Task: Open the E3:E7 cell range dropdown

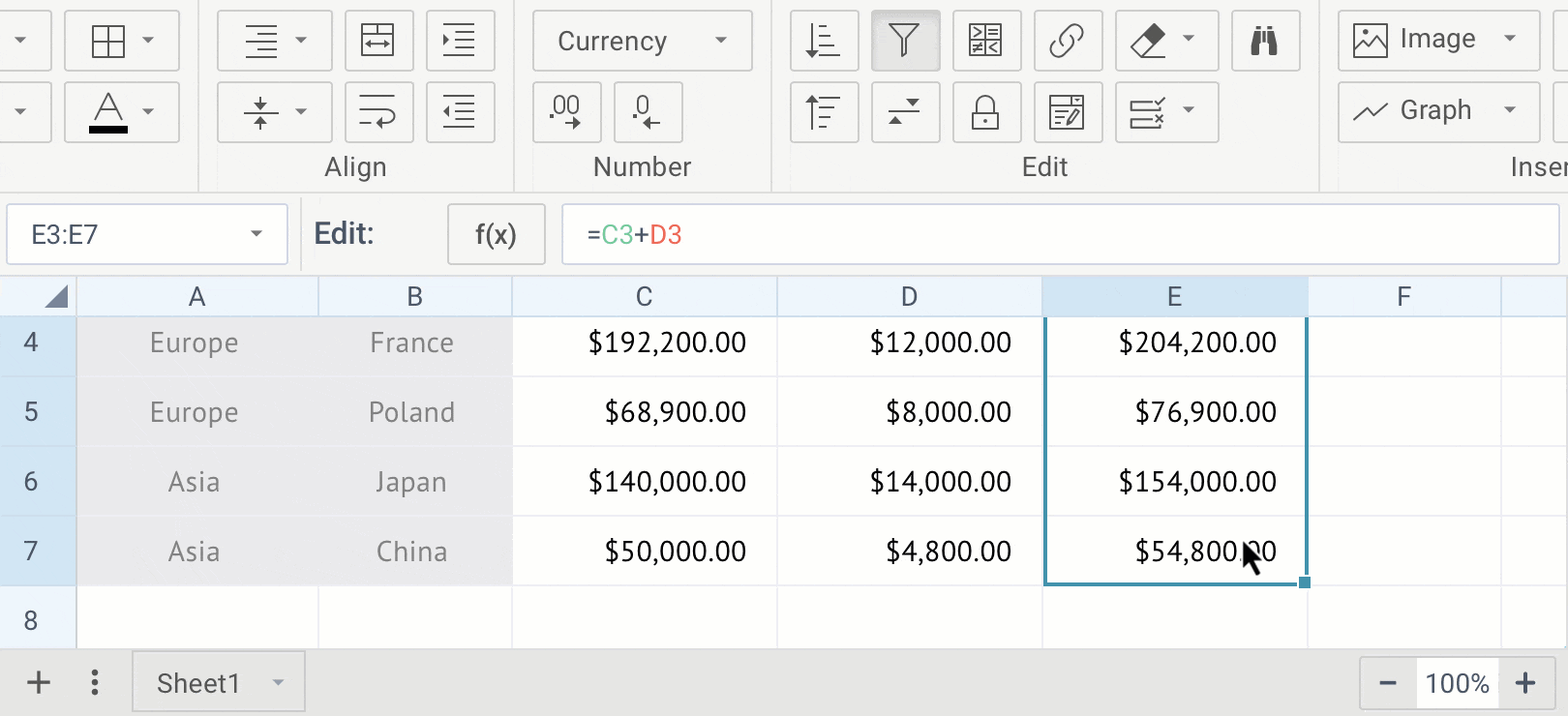Action: [256, 234]
